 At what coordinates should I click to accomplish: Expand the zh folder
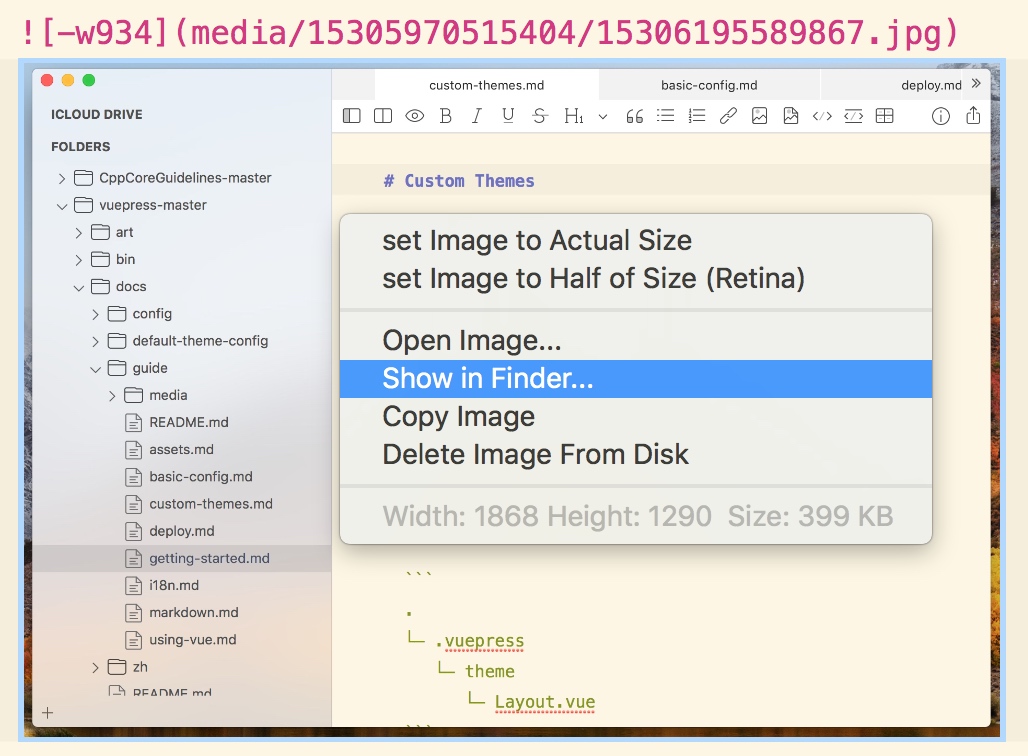[x=95, y=668]
